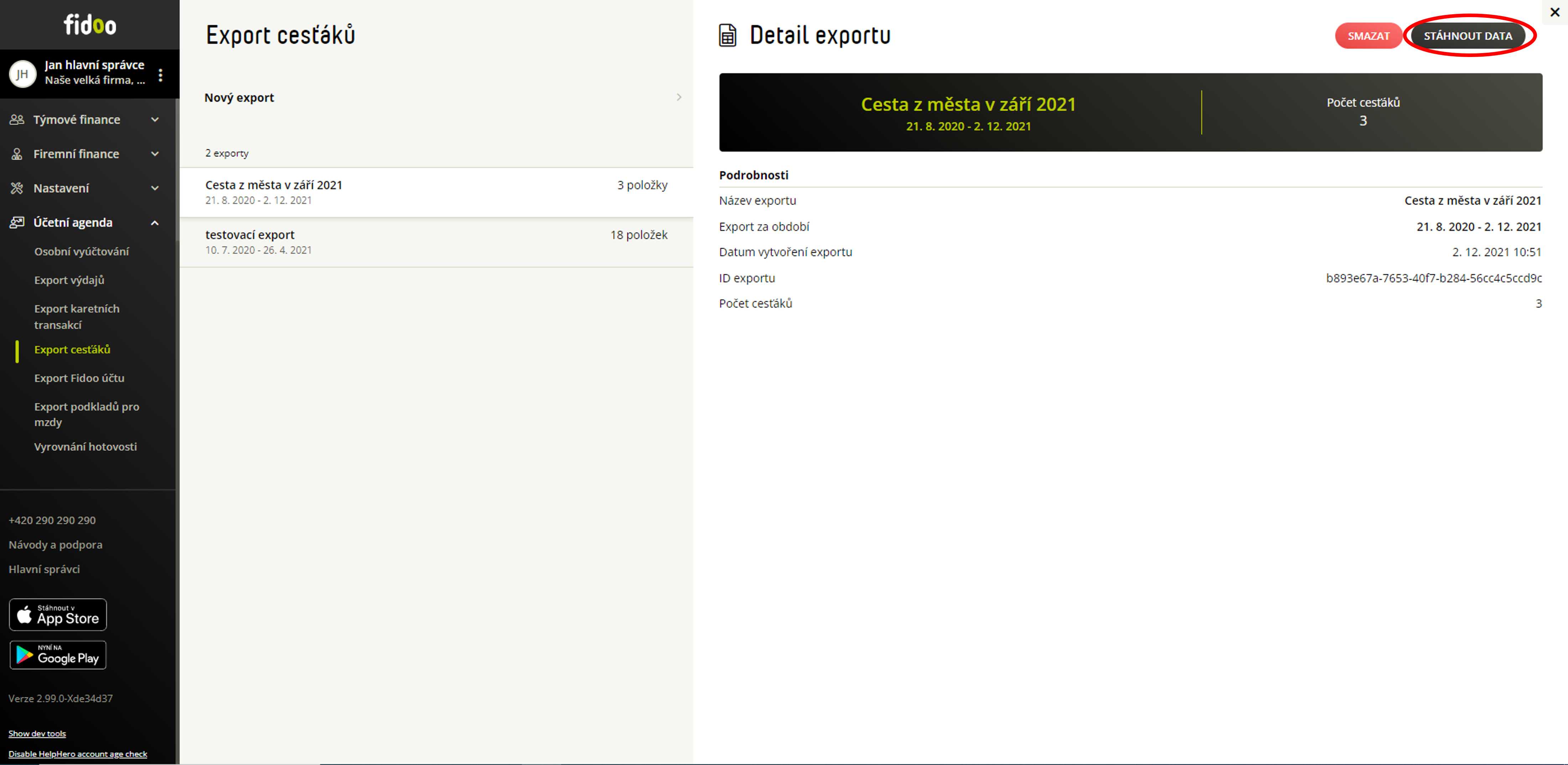Select Export cesťáků menu item
Viewport: 1568px width, 765px height.
pyautogui.click(x=72, y=349)
